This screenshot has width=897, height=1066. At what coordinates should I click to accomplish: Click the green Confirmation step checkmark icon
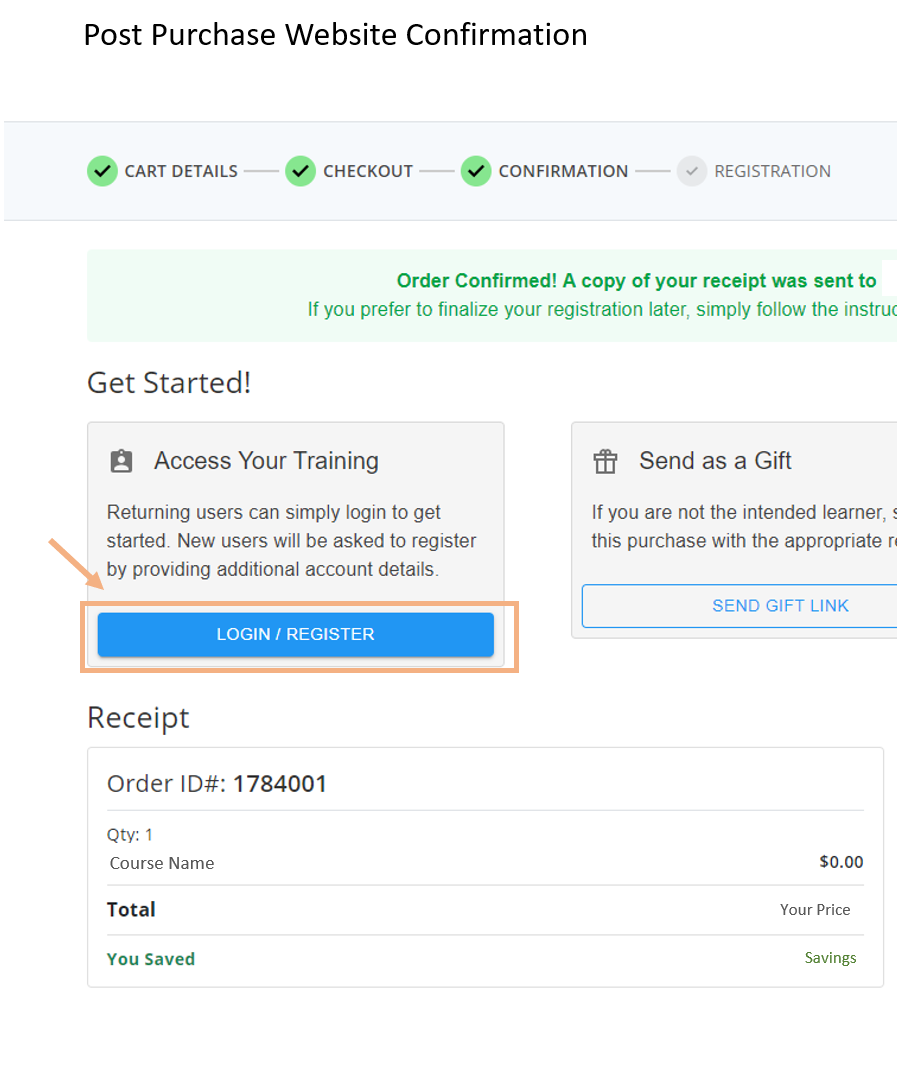pyautogui.click(x=476, y=171)
